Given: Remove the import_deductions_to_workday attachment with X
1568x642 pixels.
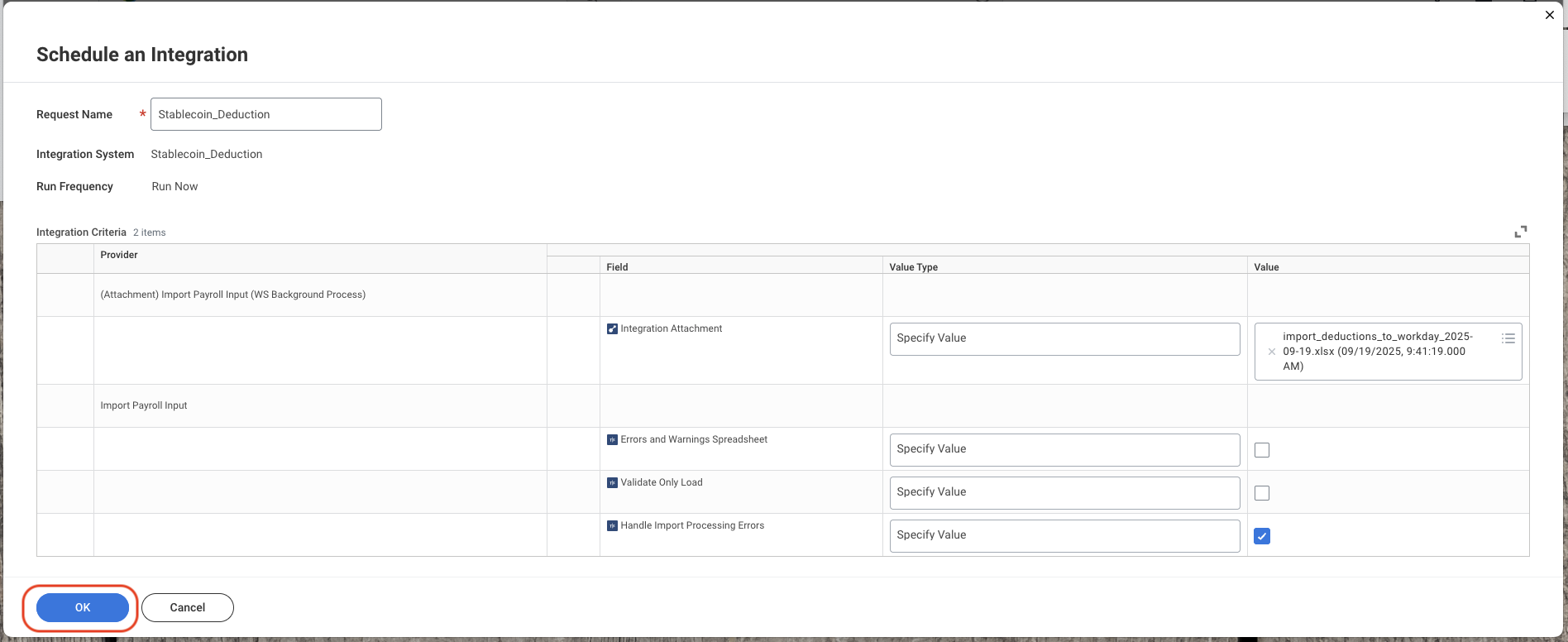Looking at the screenshot, I should 1271,352.
